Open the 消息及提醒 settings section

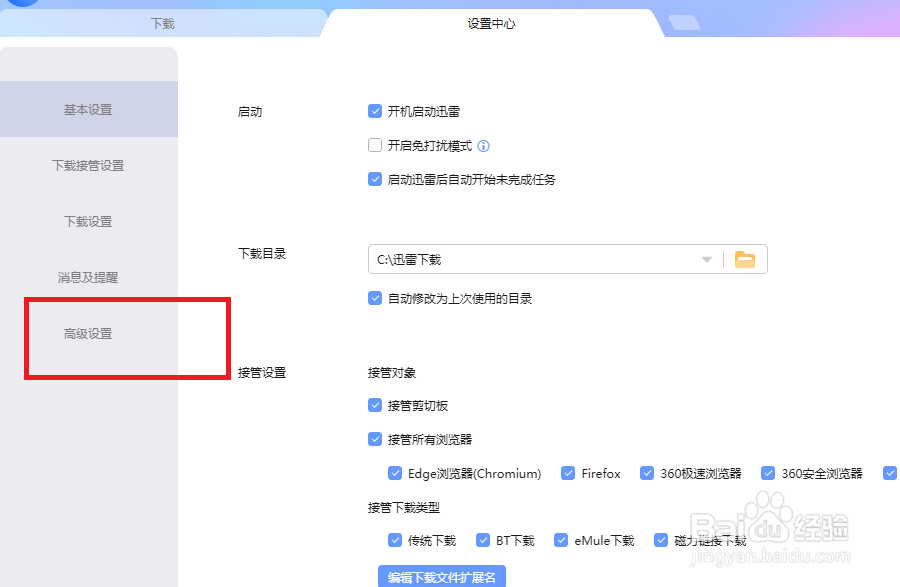pos(89,278)
